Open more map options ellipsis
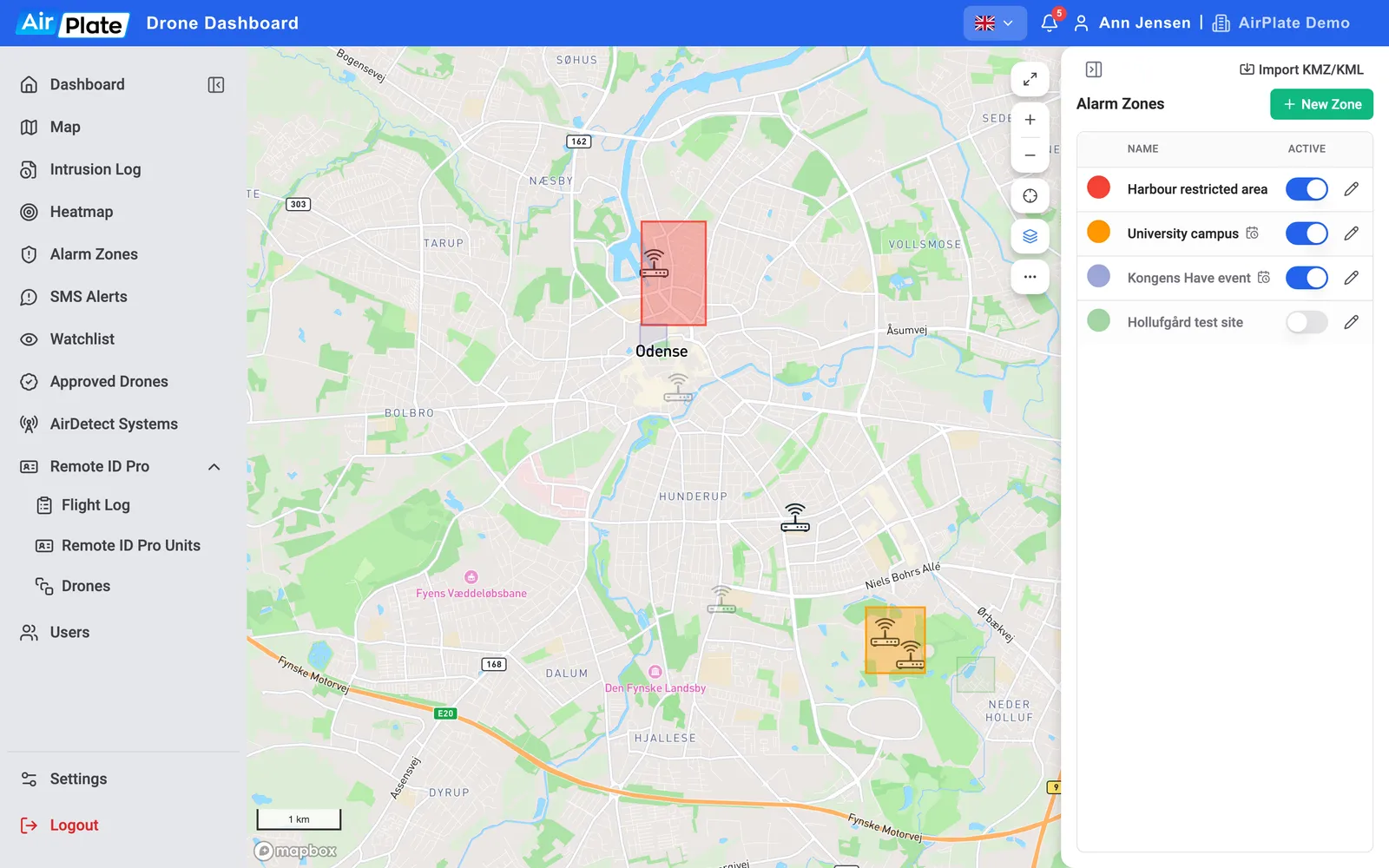 pyautogui.click(x=1030, y=277)
